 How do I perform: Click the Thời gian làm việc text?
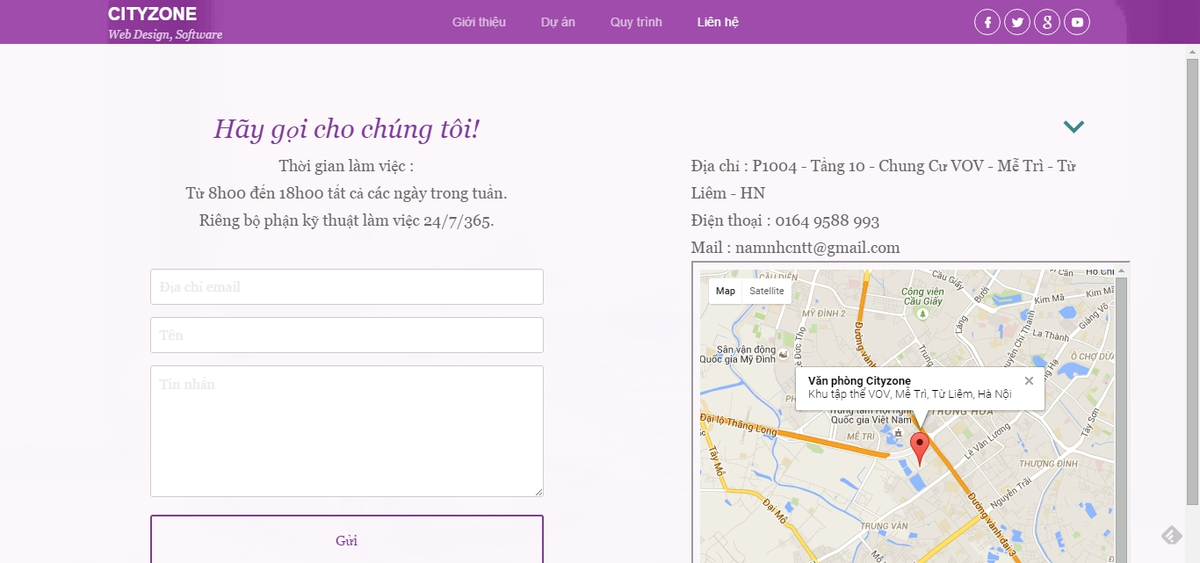346,165
